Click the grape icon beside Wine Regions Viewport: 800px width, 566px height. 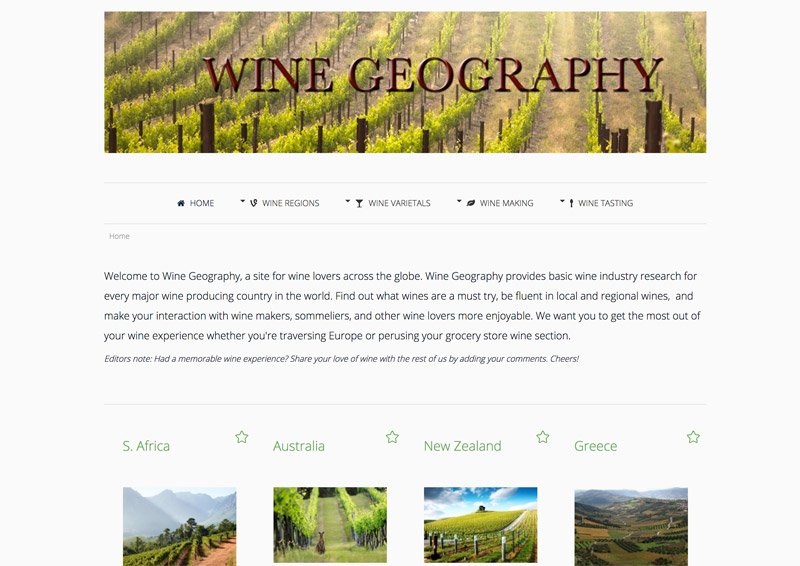tap(254, 203)
